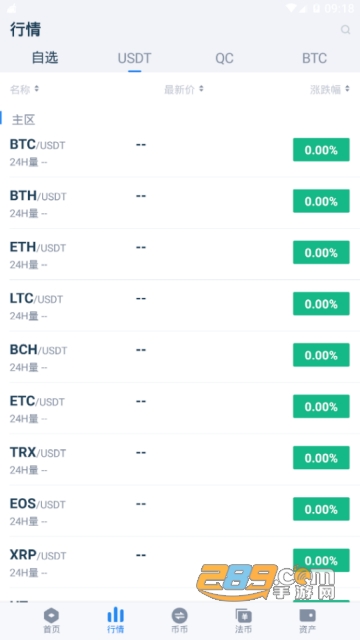
Task: Open the TRX/USDT pair row
Action: (180, 459)
